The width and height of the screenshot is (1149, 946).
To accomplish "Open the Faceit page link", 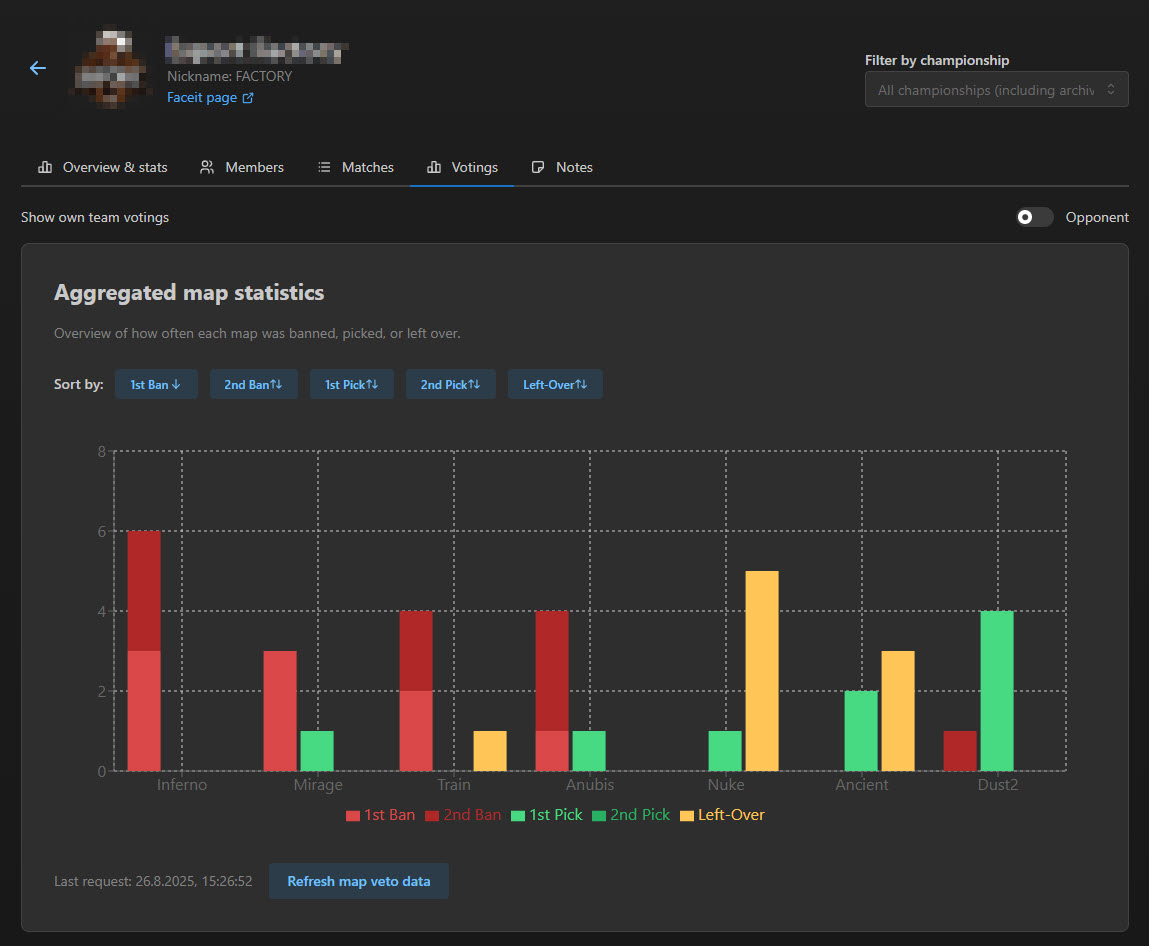I will 210,98.
